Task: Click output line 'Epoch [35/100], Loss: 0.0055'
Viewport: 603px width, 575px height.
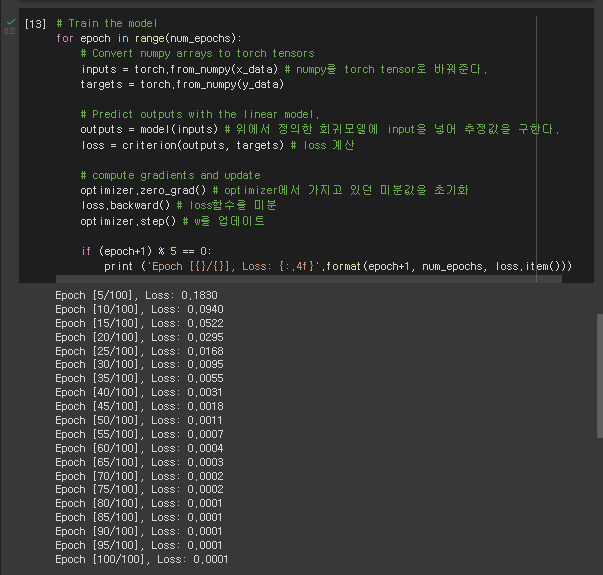Action: [x=139, y=378]
